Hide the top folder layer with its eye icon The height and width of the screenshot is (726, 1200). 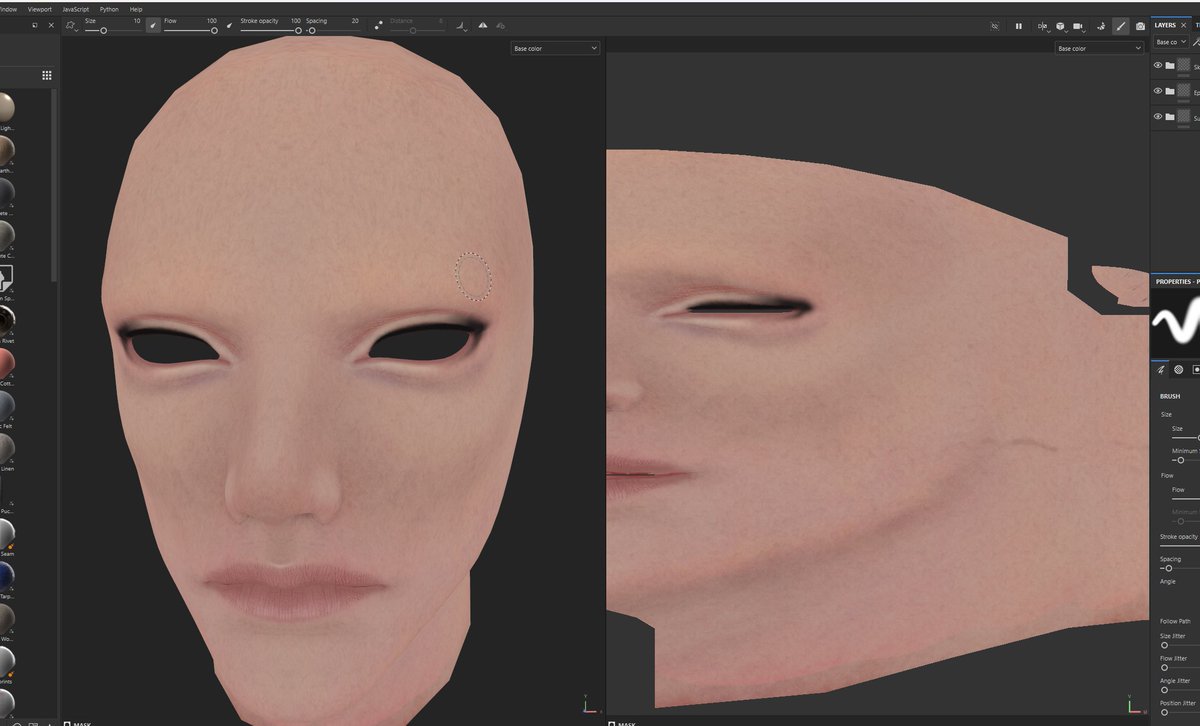click(x=1158, y=65)
